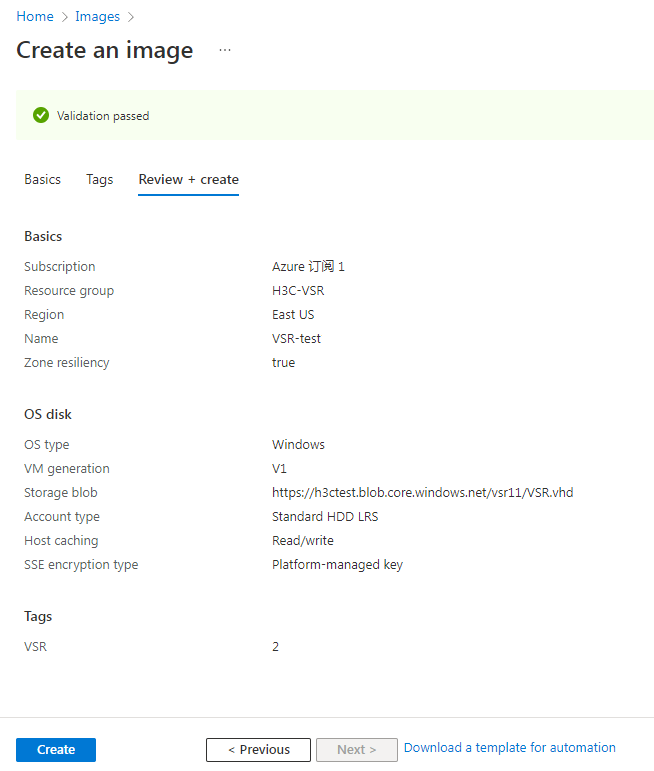The height and width of the screenshot is (771, 654).
Task: Select the Standard HDD LRS value
Action: point(325,517)
